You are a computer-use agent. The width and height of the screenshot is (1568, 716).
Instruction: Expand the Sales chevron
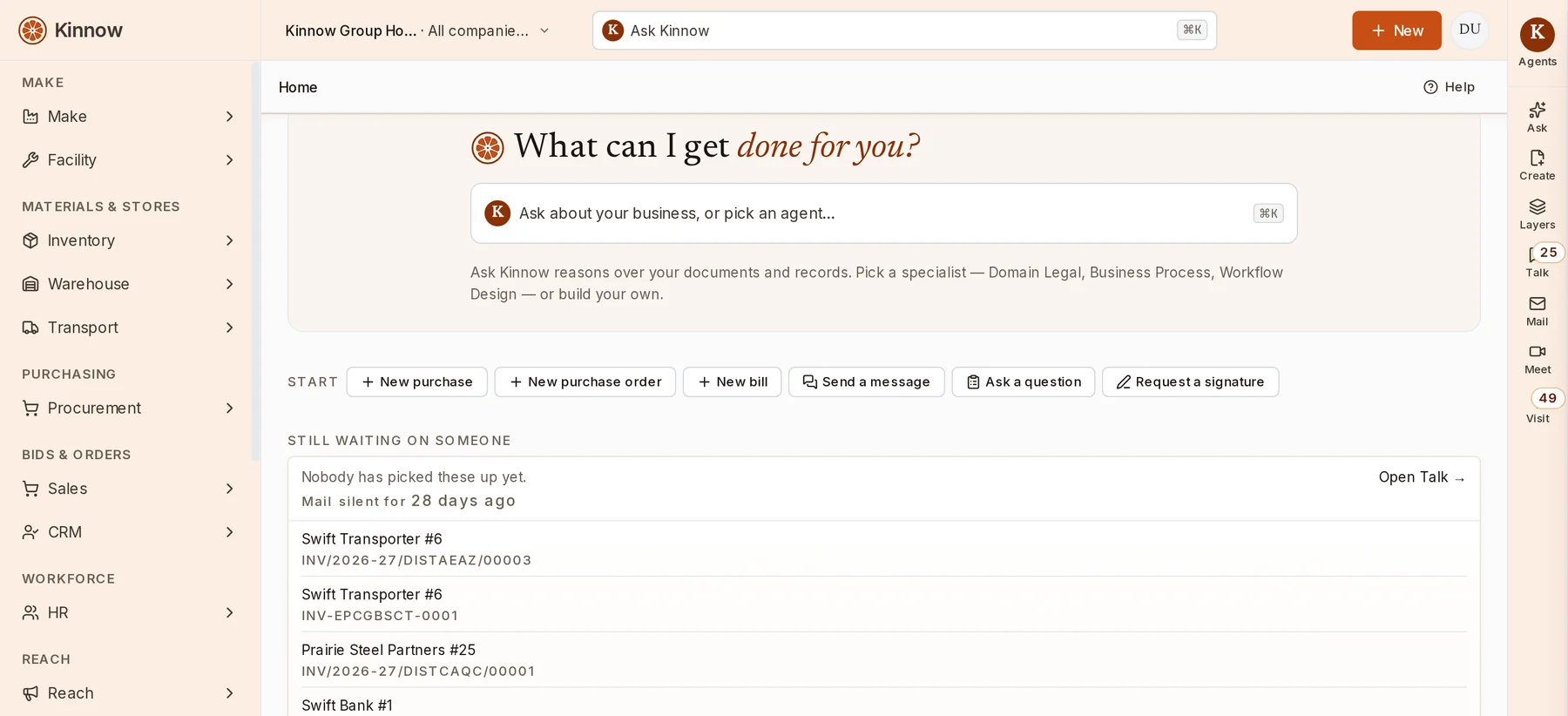coord(229,489)
